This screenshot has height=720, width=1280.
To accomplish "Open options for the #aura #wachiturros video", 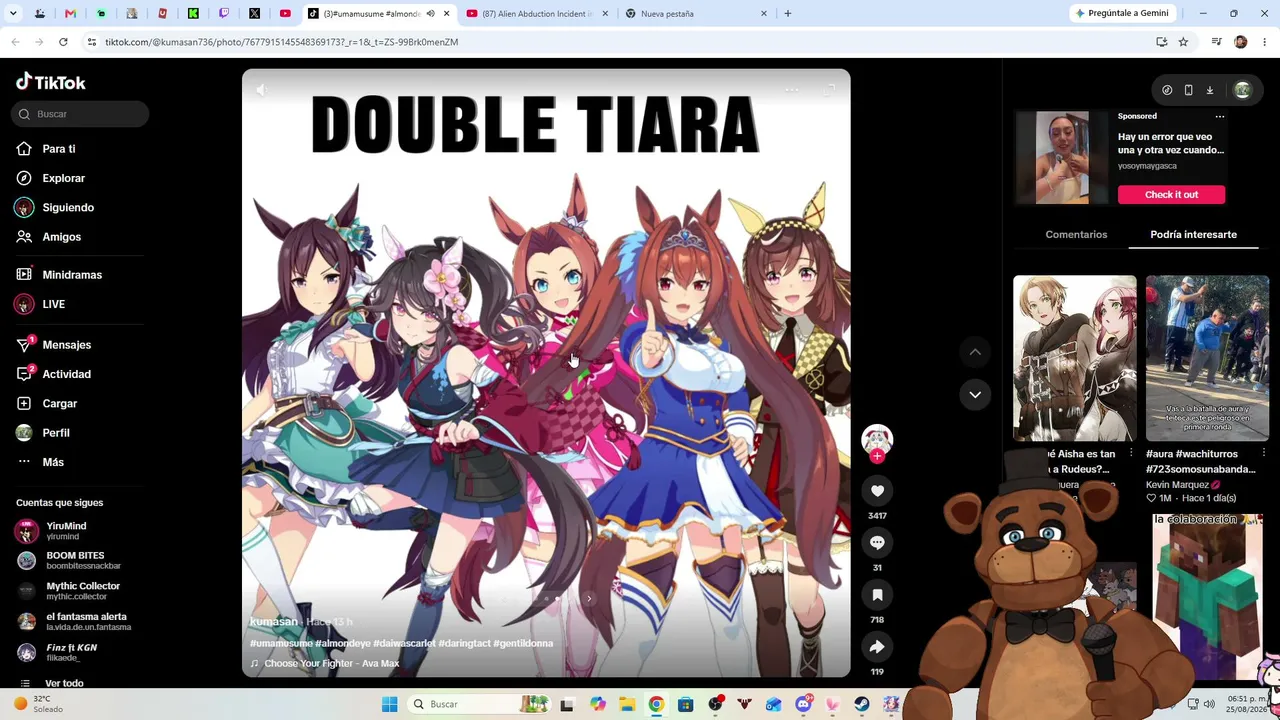I will coord(1264,454).
